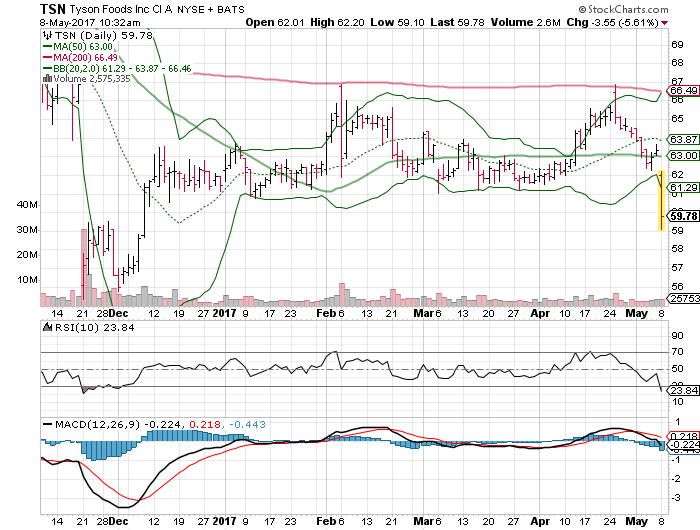The height and width of the screenshot is (530, 700).
Task: Click the Last 59.78 value
Action: click(x=457, y=22)
